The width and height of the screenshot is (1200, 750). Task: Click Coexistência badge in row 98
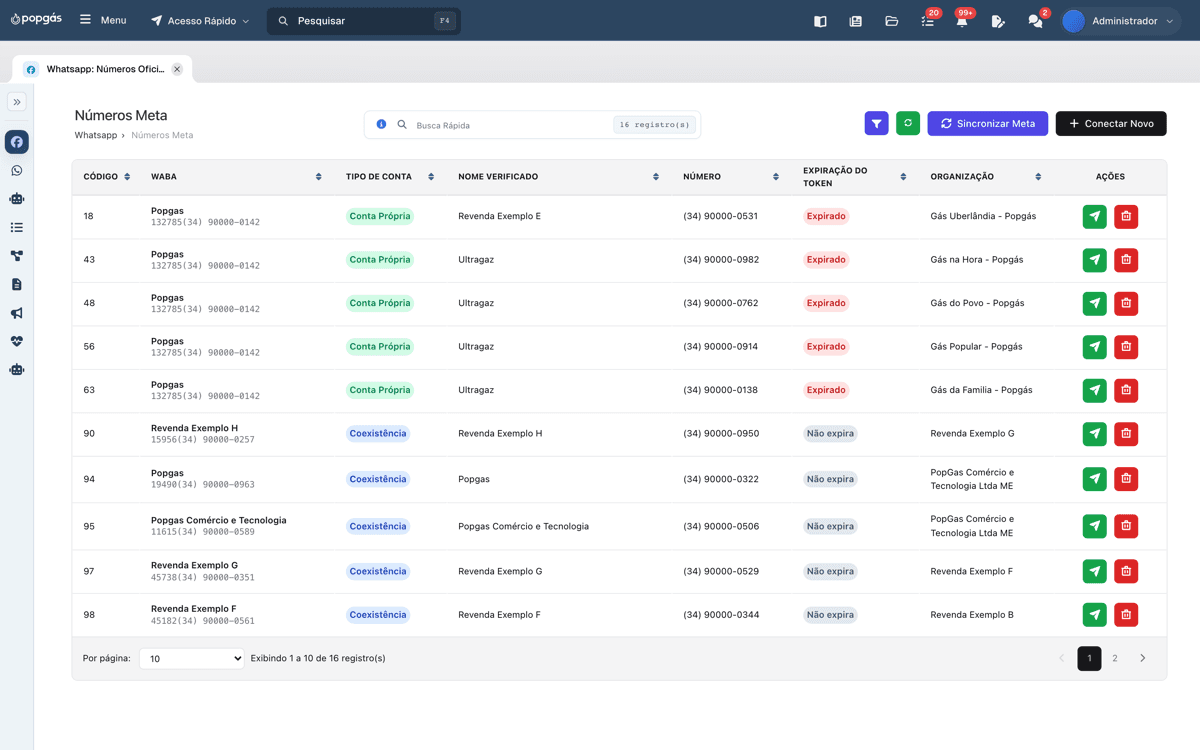tap(378, 615)
